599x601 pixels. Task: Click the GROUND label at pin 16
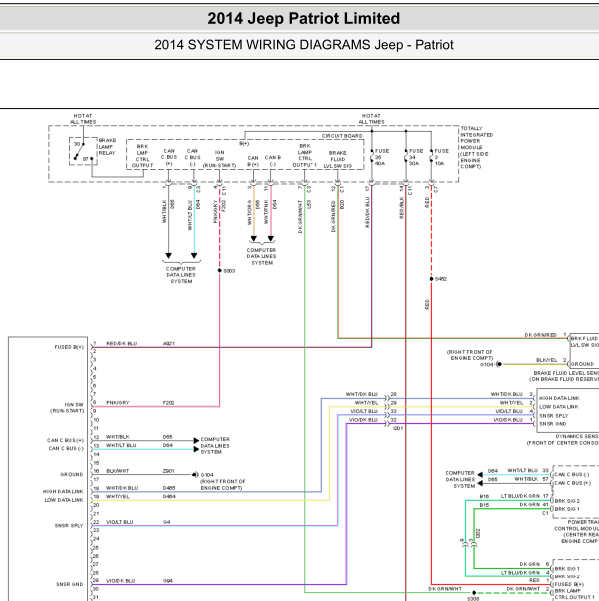(x=72, y=475)
